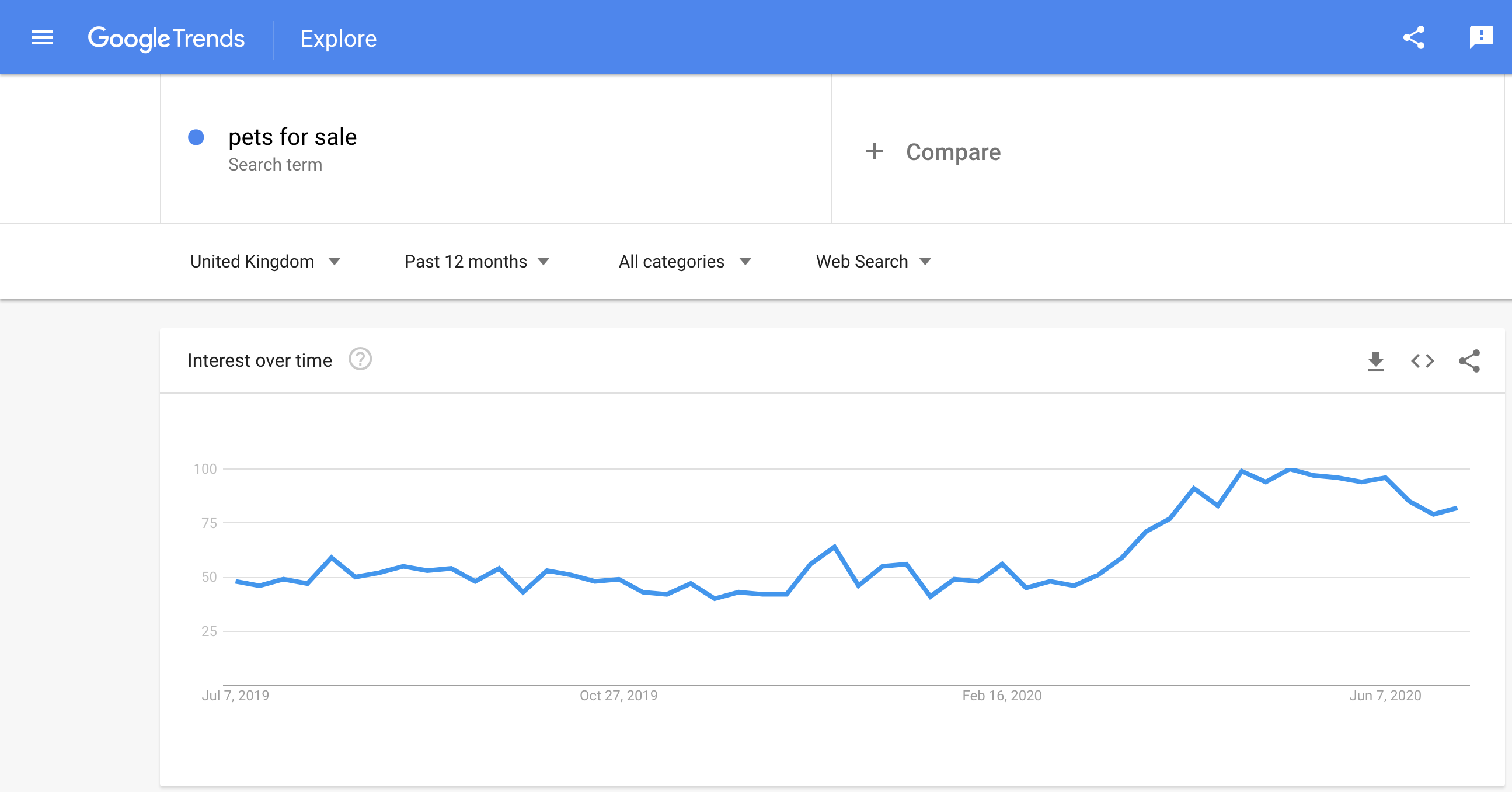
Task: Click the share icon in the header
Action: [x=1414, y=37]
